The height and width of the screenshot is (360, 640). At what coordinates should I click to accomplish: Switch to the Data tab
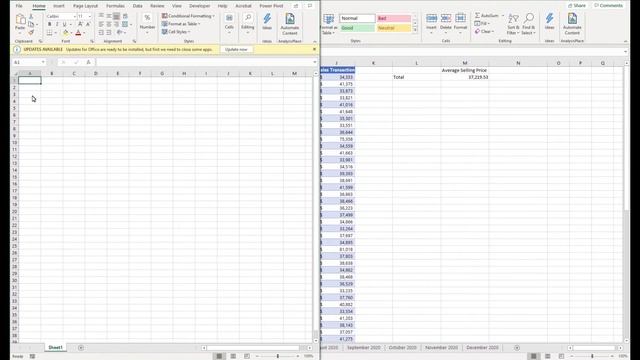[138, 6]
